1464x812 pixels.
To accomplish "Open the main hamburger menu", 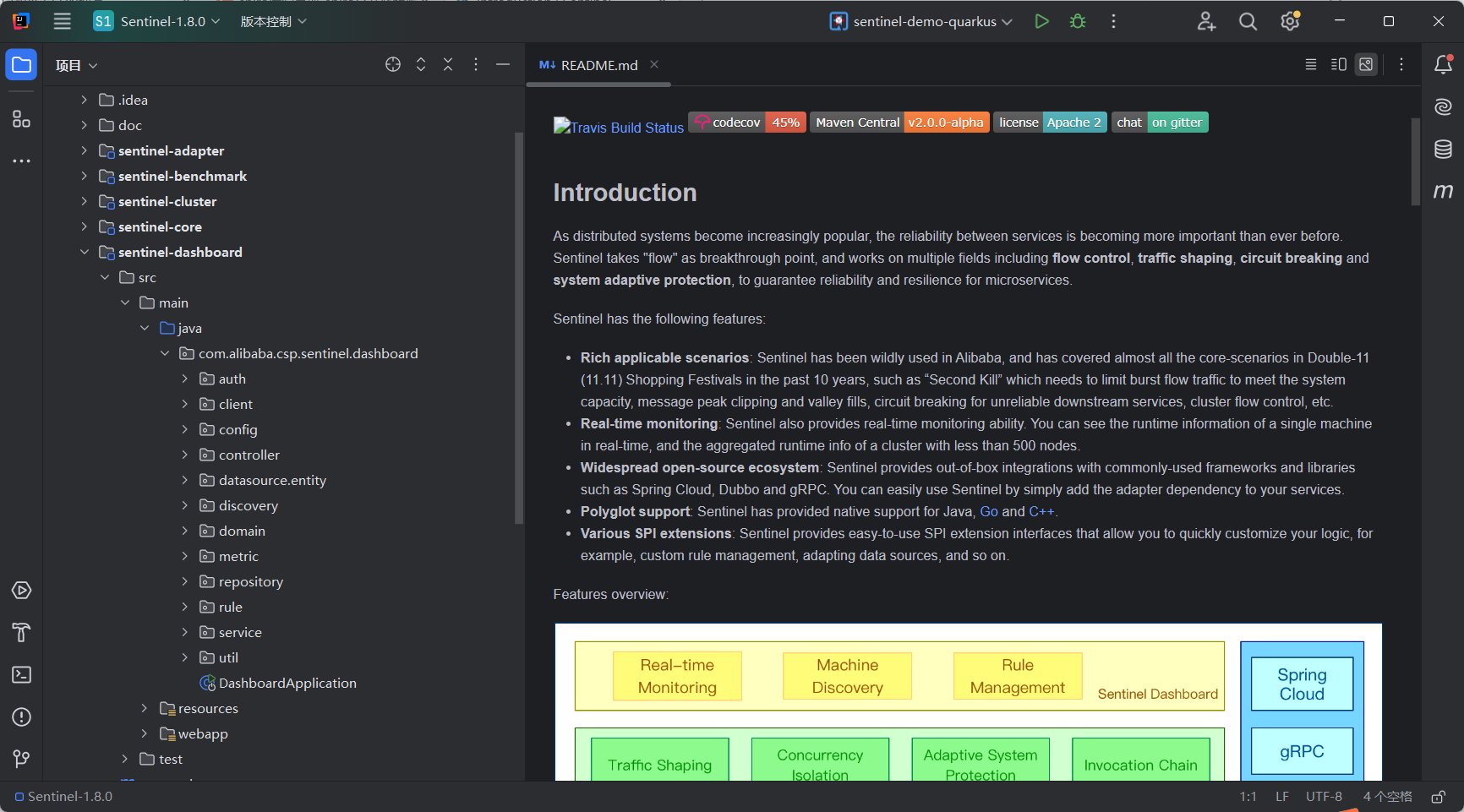I will (x=62, y=21).
